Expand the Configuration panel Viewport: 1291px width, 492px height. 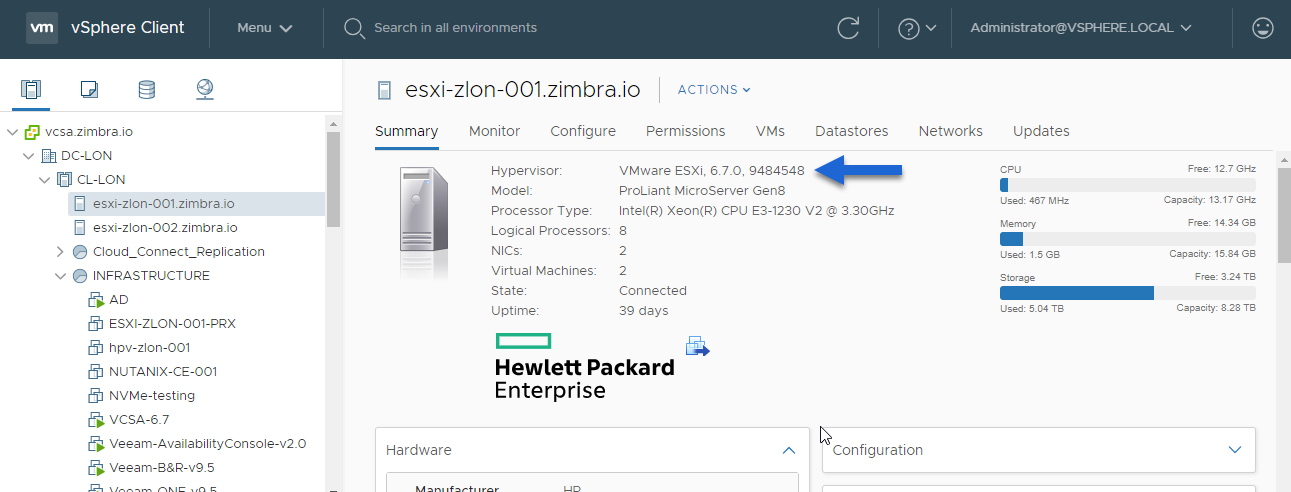point(1235,450)
